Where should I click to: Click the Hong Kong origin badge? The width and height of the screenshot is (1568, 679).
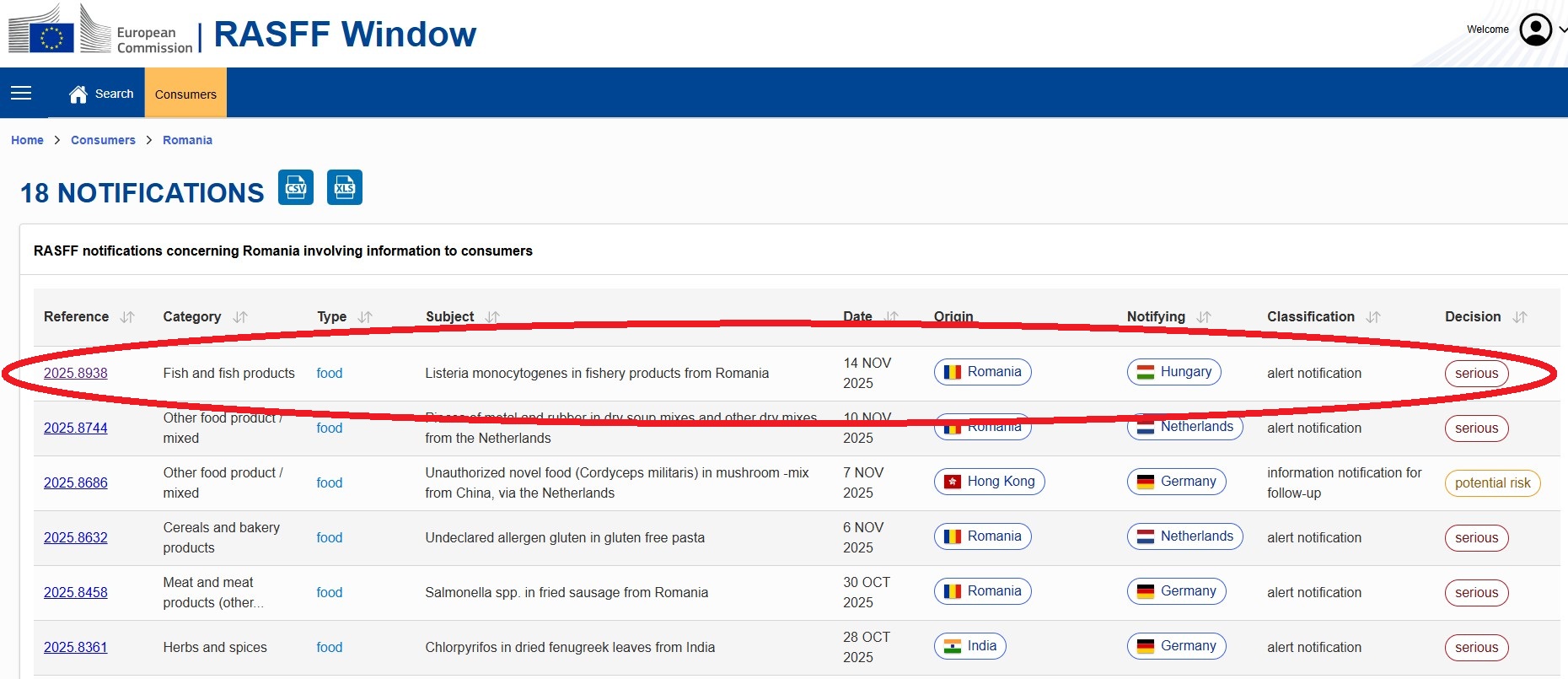pyautogui.click(x=989, y=482)
